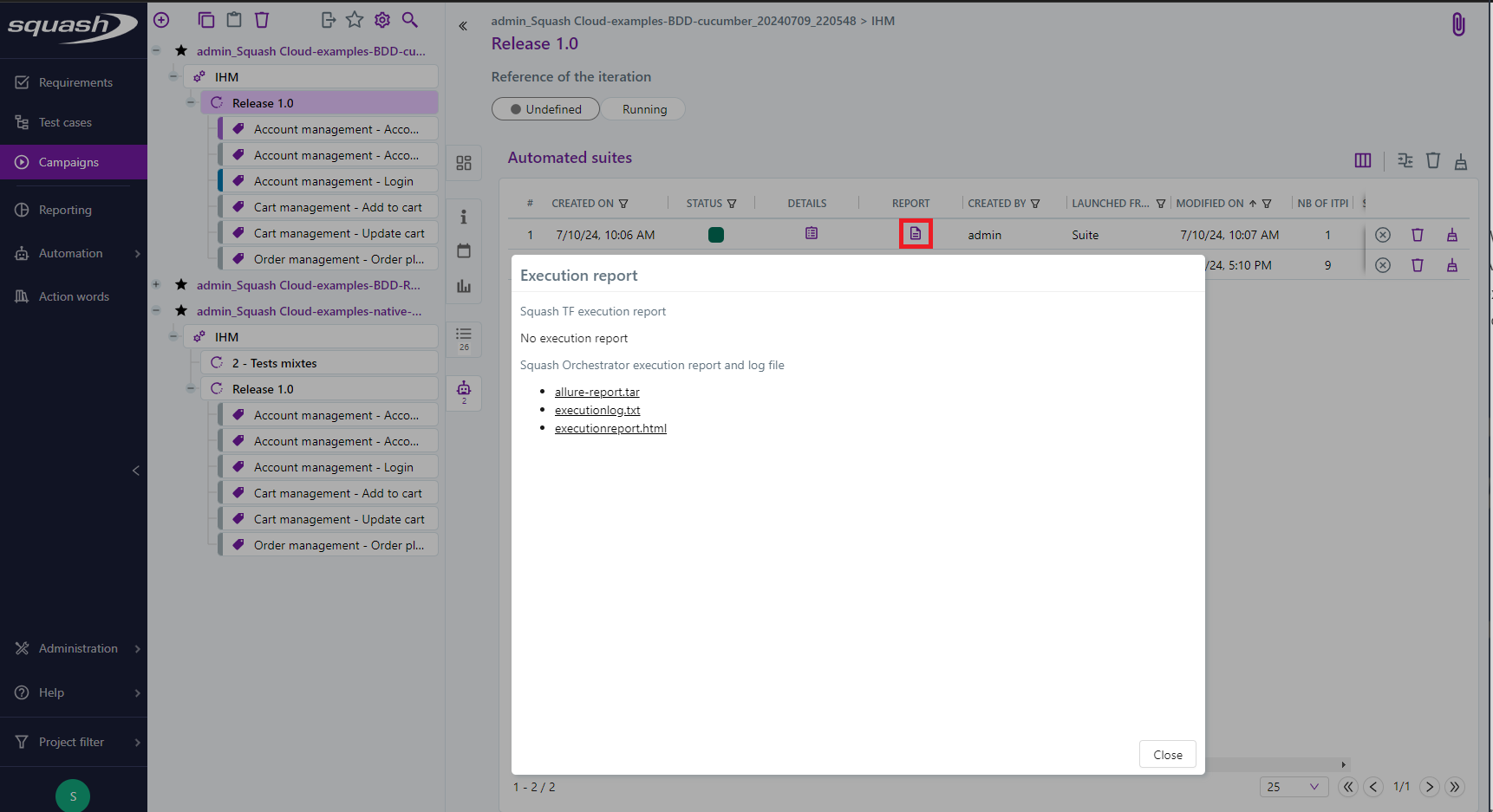The image size is (1493, 812).
Task: Toggle the Undefined reference chip
Action: coord(545,108)
